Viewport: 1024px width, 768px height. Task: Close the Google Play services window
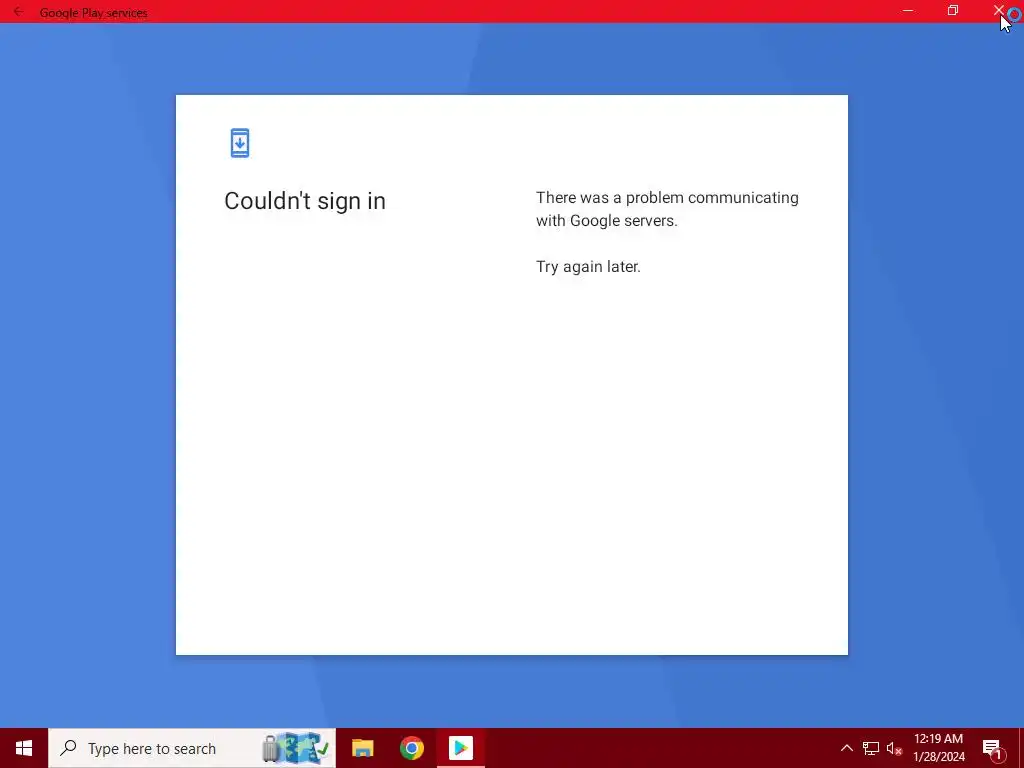pos(999,11)
